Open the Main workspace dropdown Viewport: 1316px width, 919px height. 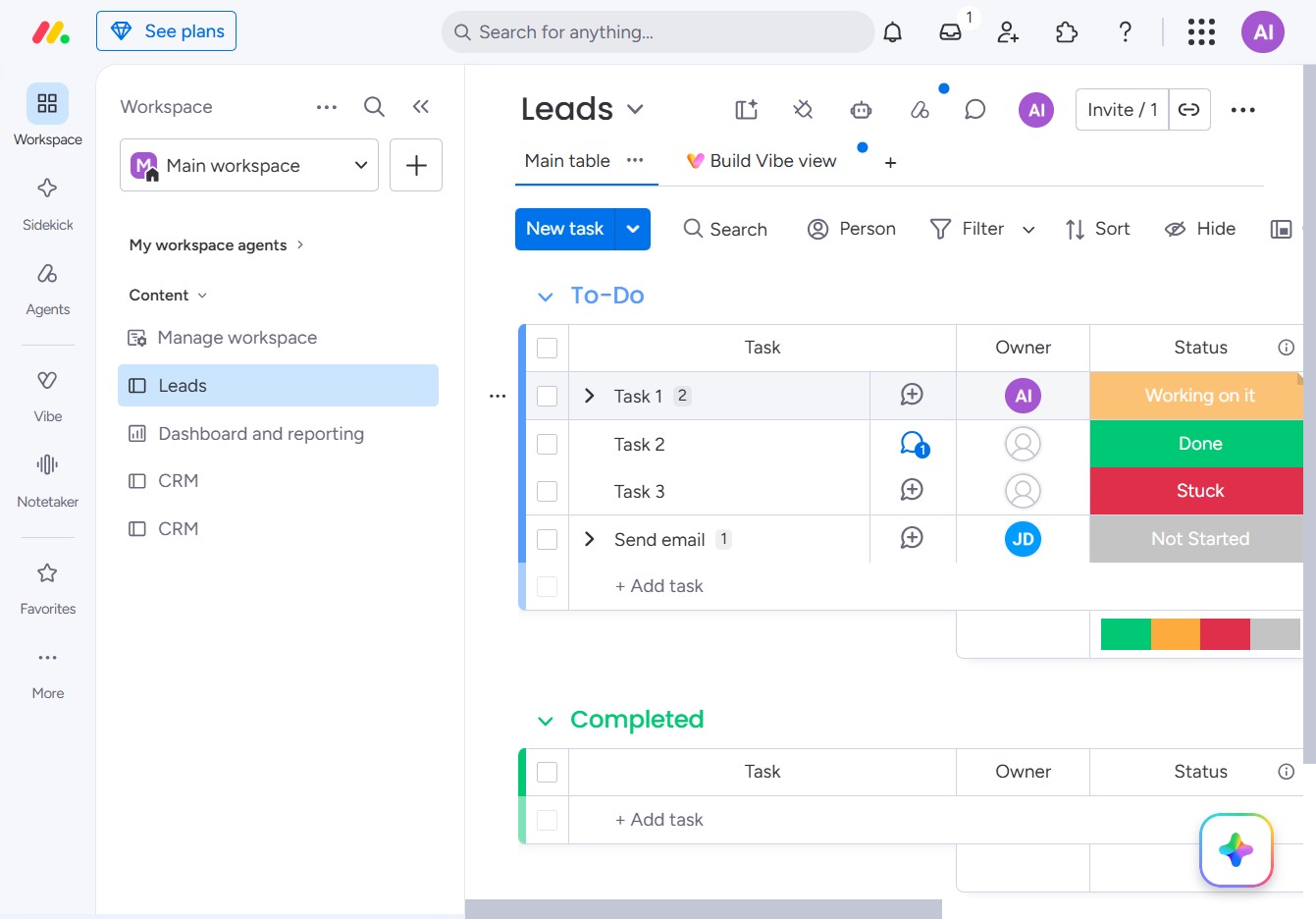249,165
